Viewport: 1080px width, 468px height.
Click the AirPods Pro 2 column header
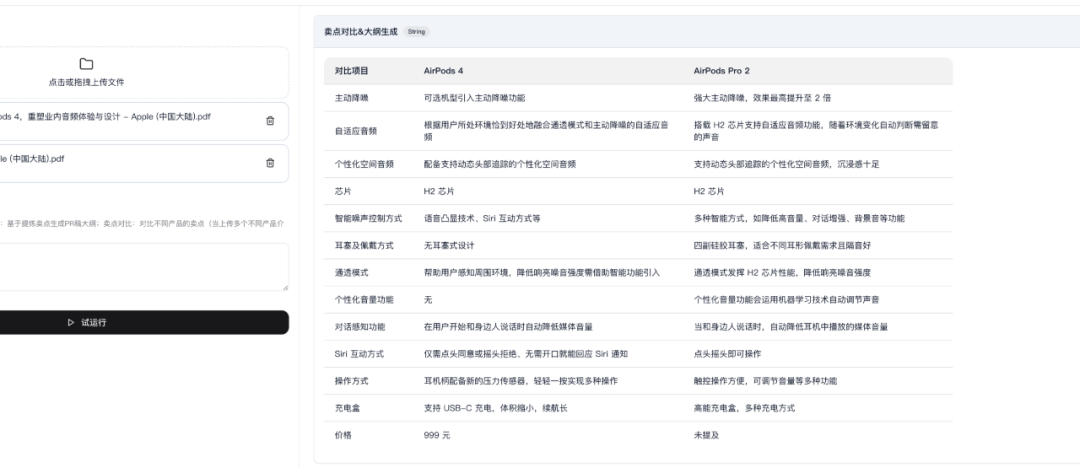point(722,71)
